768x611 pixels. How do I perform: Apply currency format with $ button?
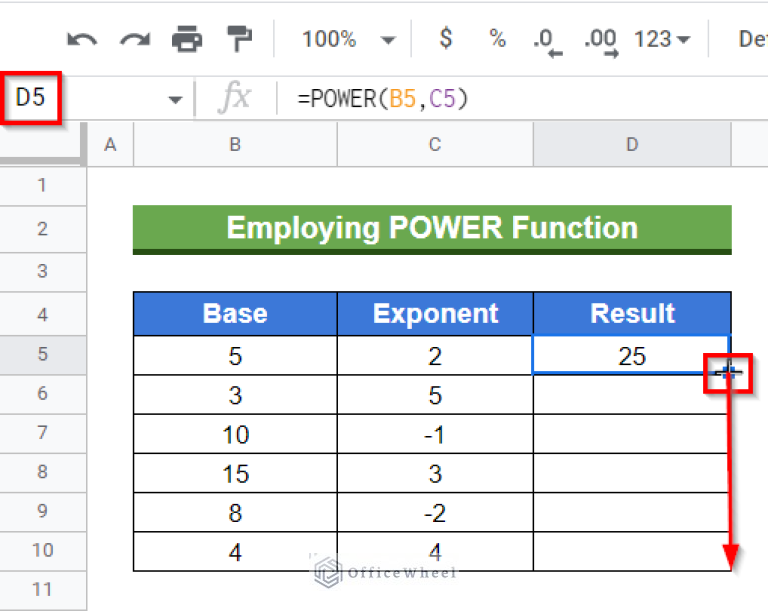(x=446, y=38)
